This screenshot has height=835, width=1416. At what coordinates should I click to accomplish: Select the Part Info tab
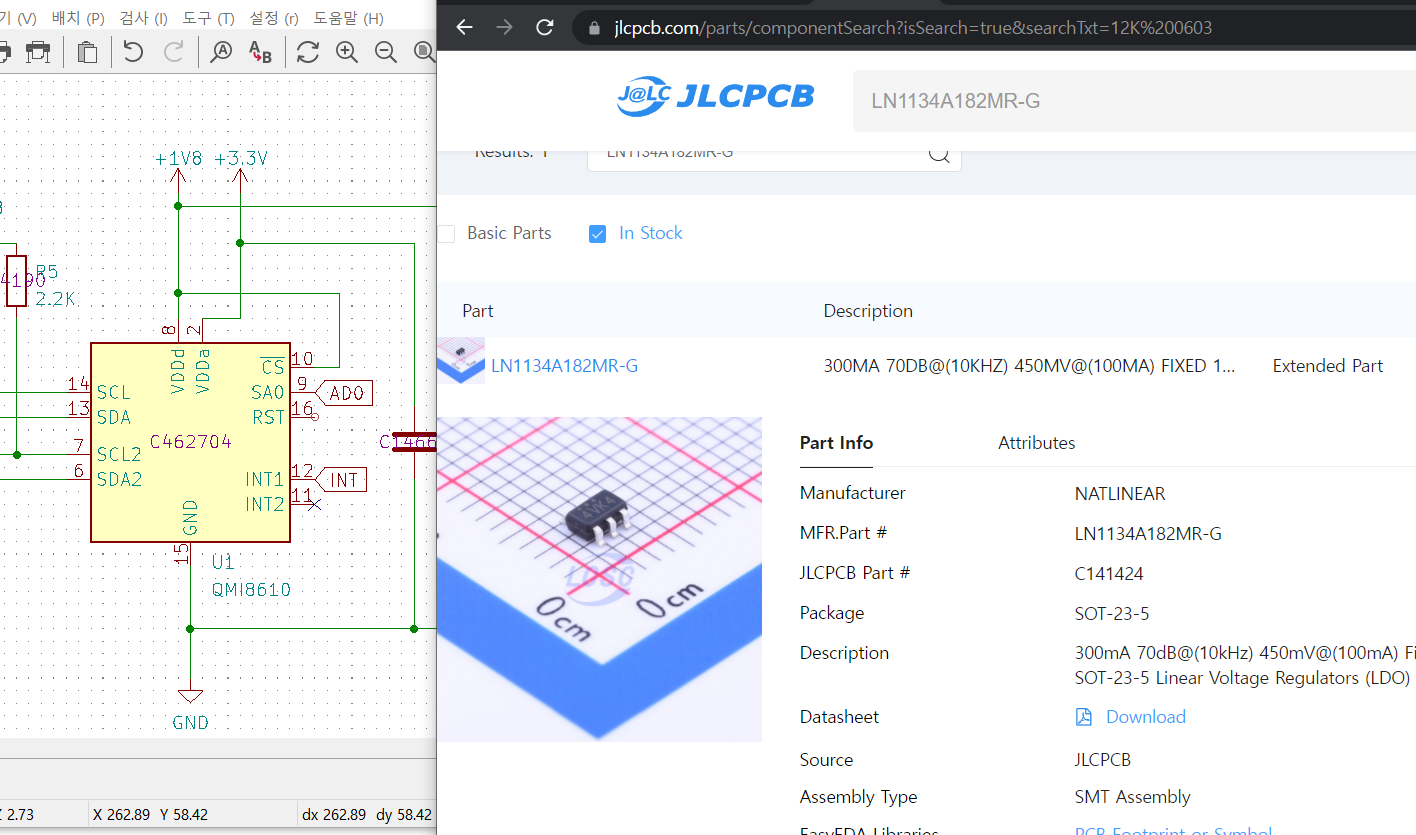tap(836, 443)
